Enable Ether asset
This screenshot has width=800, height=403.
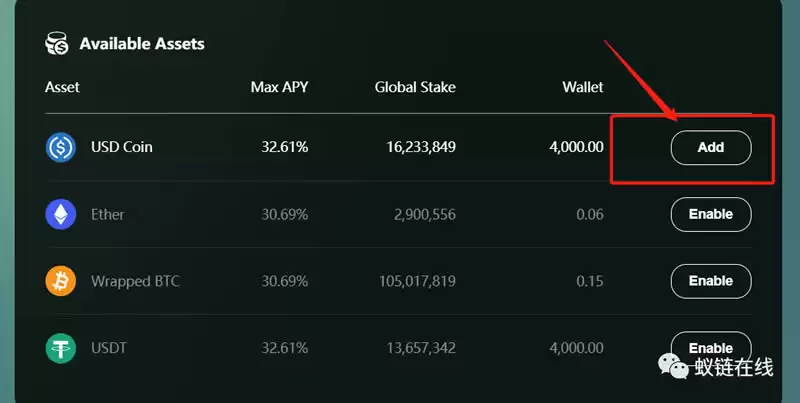pos(711,214)
